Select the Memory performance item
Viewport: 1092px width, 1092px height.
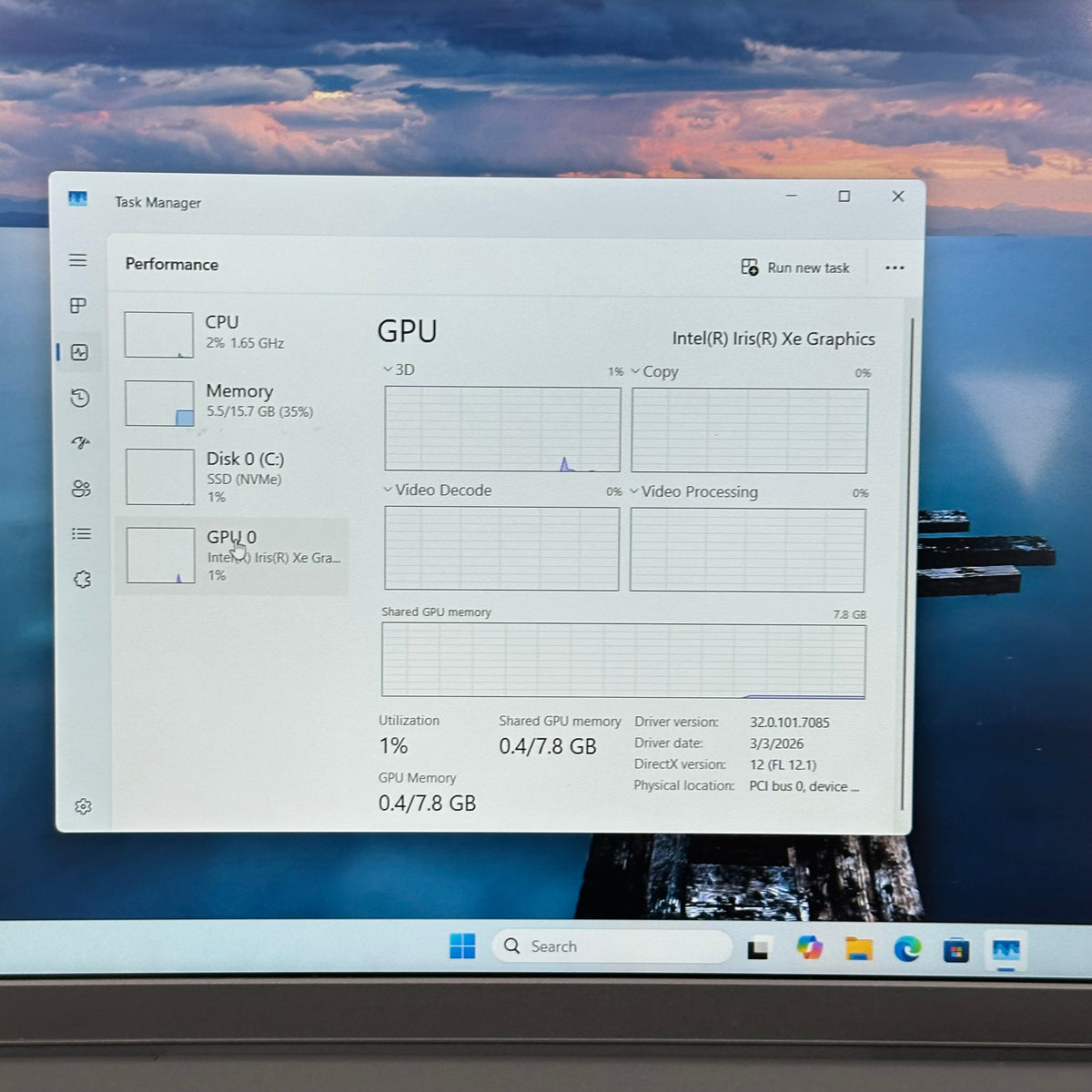coord(234,401)
